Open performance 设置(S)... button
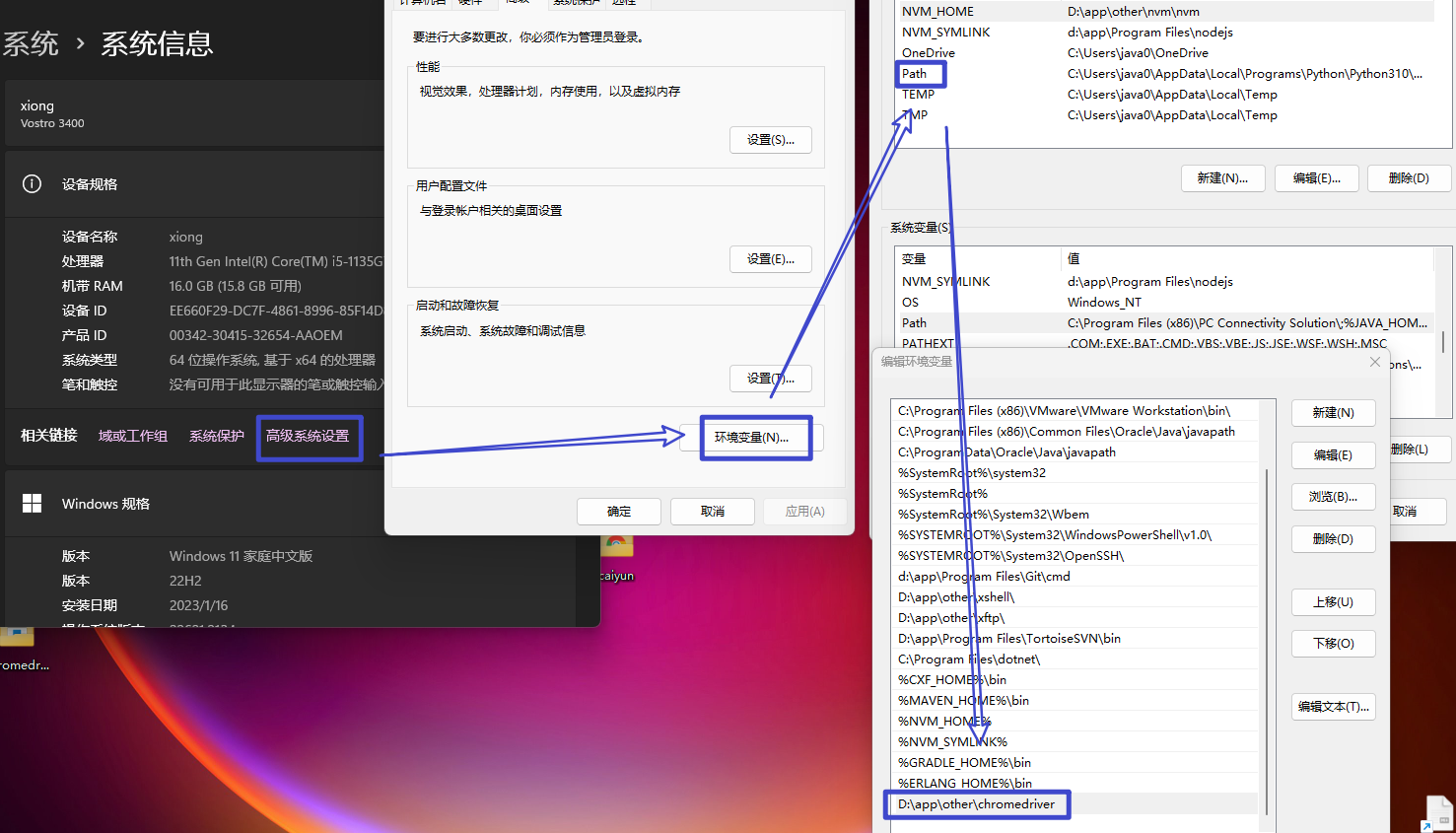Image resolution: width=1456 pixels, height=833 pixels. (770, 140)
